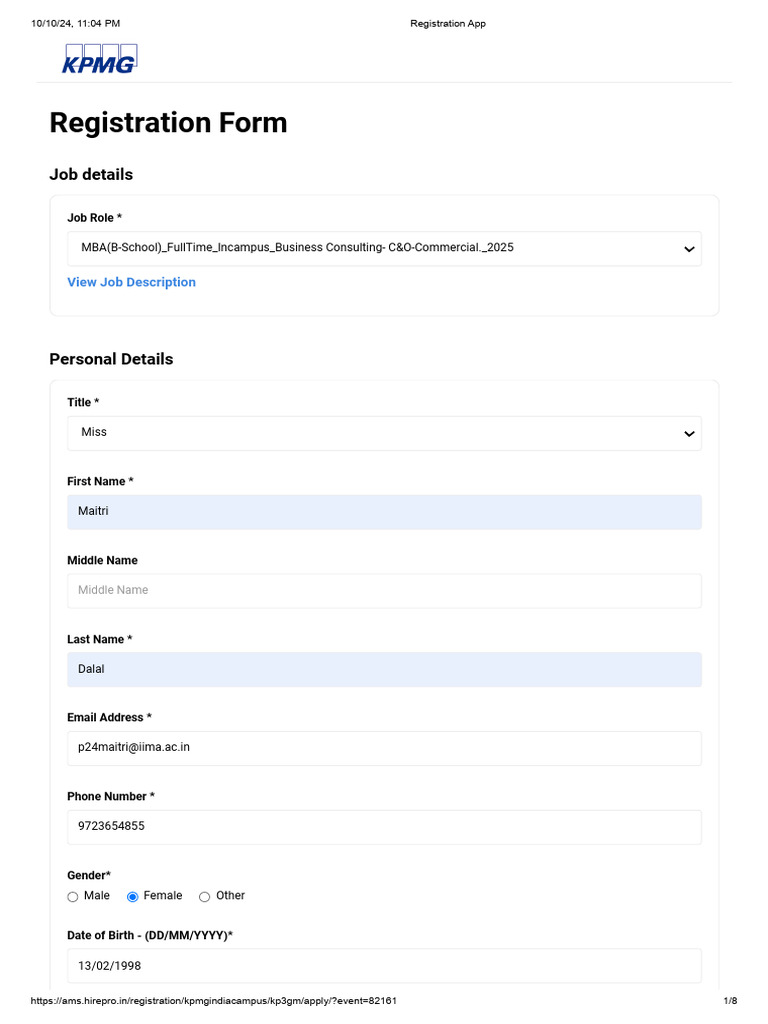Image resolution: width=768 pixels, height=1024 pixels.
Task: Click the KPMG logo
Action: (99, 59)
